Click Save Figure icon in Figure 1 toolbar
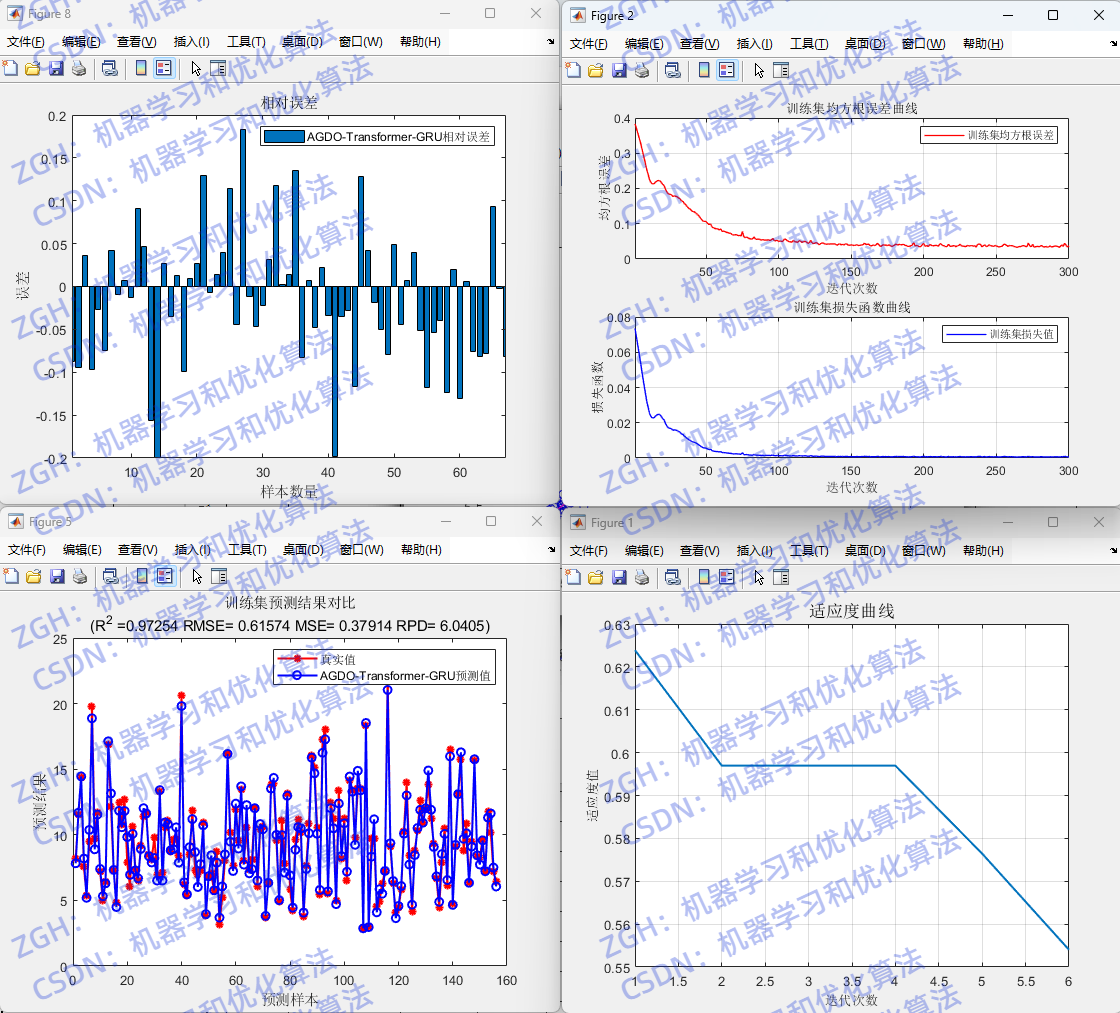This screenshot has width=1120, height=1013. coord(619,577)
